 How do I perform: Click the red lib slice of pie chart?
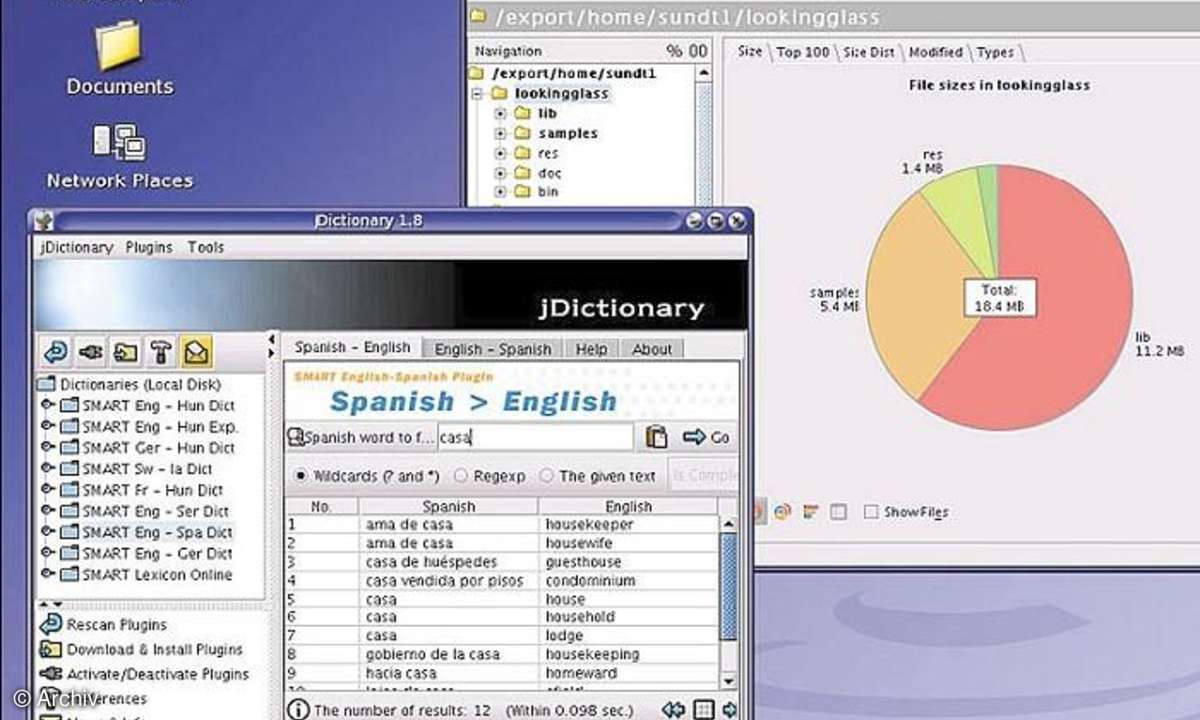pyautogui.click(x=1050, y=310)
